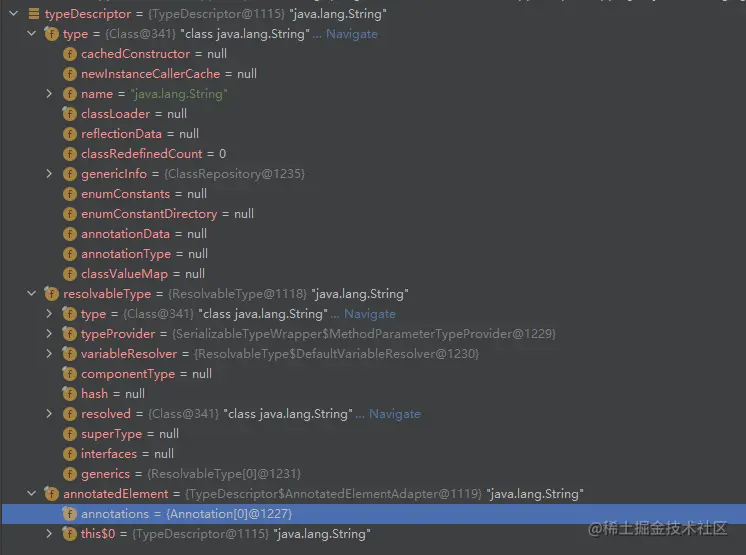Expand the this$0 TypeDescriptor node

point(49,533)
